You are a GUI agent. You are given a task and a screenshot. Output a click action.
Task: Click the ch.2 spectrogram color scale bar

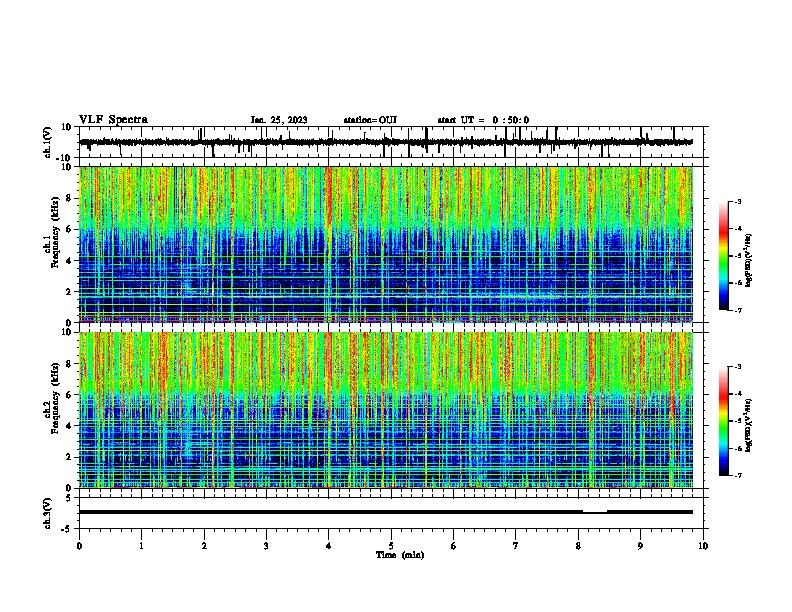[723, 421]
